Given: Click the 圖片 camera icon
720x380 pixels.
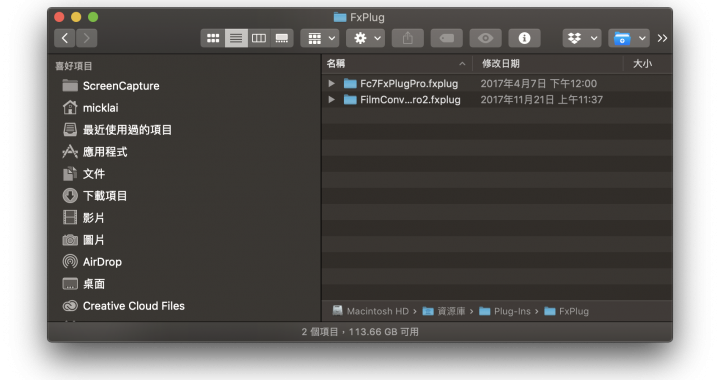Looking at the screenshot, I should click(x=70, y=240).
